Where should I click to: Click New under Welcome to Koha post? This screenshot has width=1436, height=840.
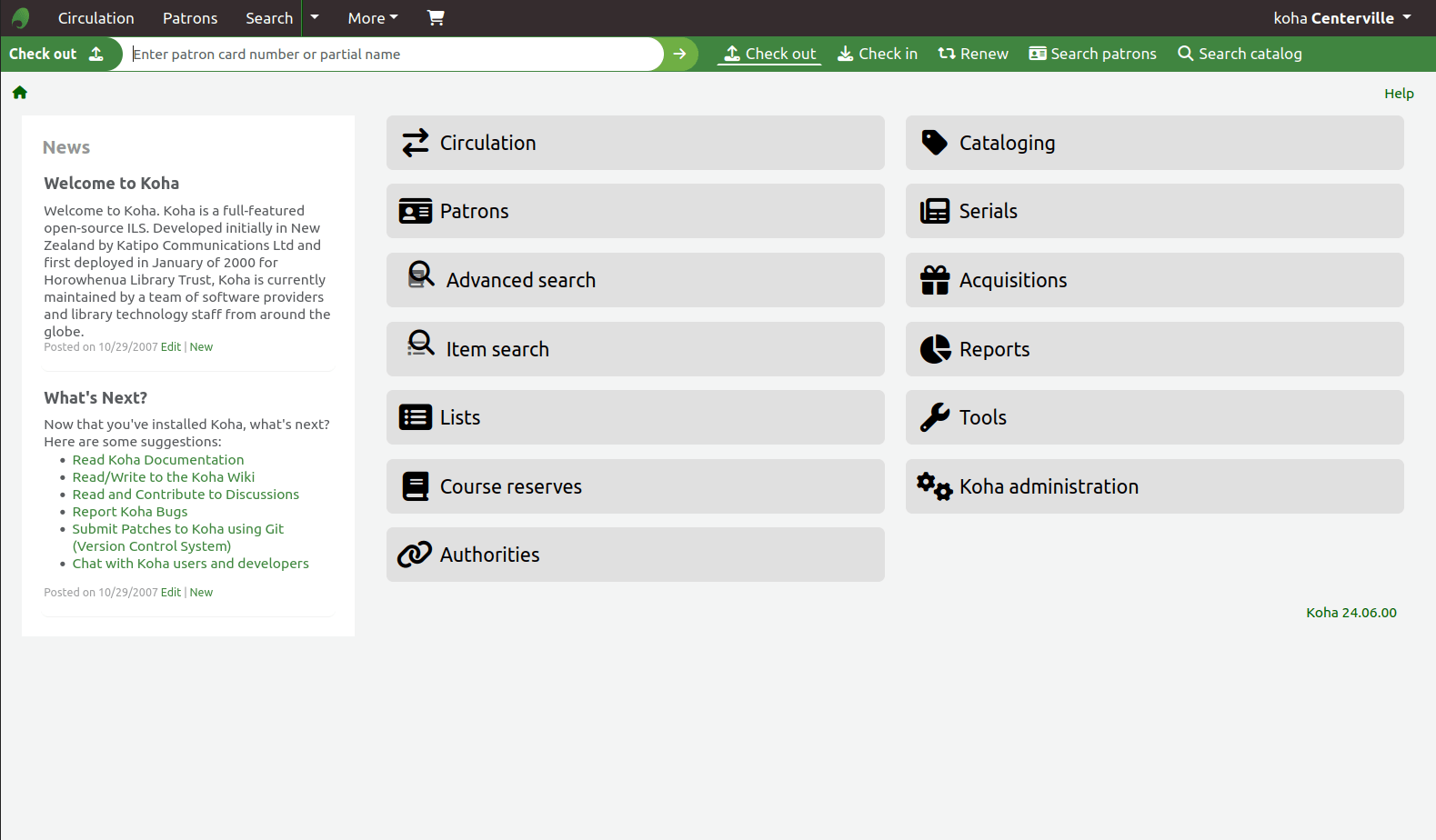tap(201, 347)
